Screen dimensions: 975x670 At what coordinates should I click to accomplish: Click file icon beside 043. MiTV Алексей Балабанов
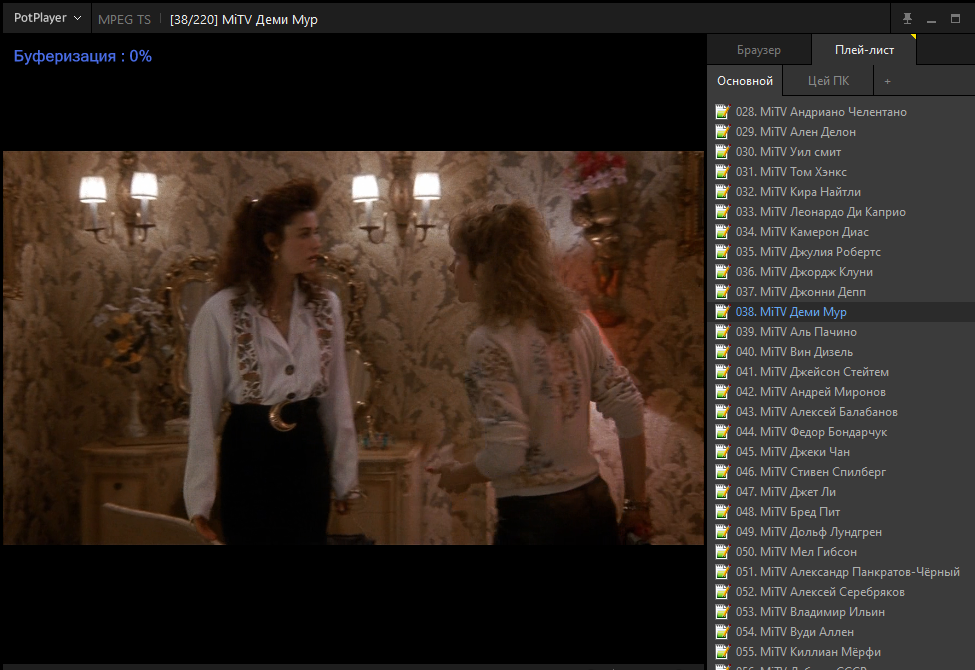tap(723, 412)
